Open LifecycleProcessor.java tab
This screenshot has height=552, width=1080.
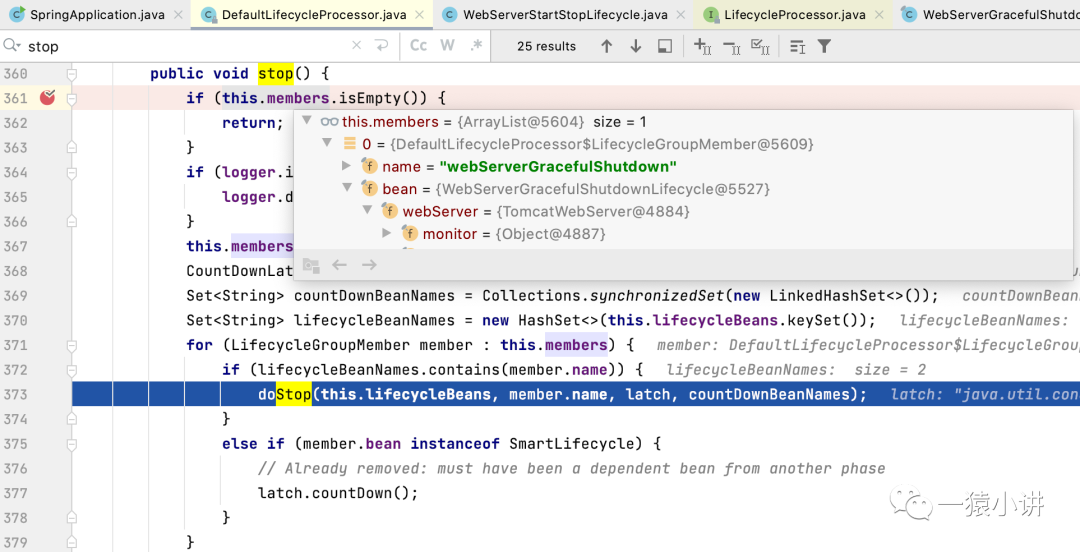tap(794, 14)
